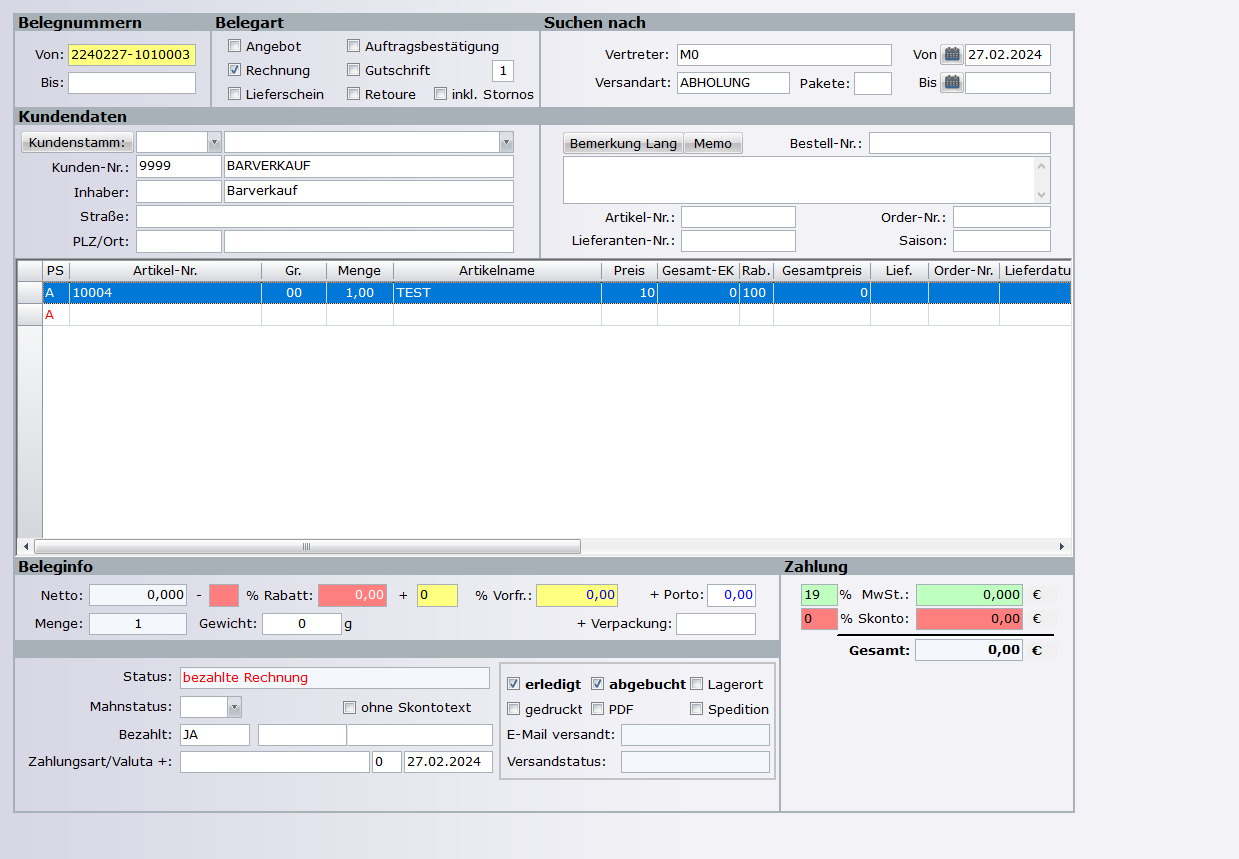Tick the Lagerort checkbox
This screenshot has width=1239, height=859.
point(697,684)
